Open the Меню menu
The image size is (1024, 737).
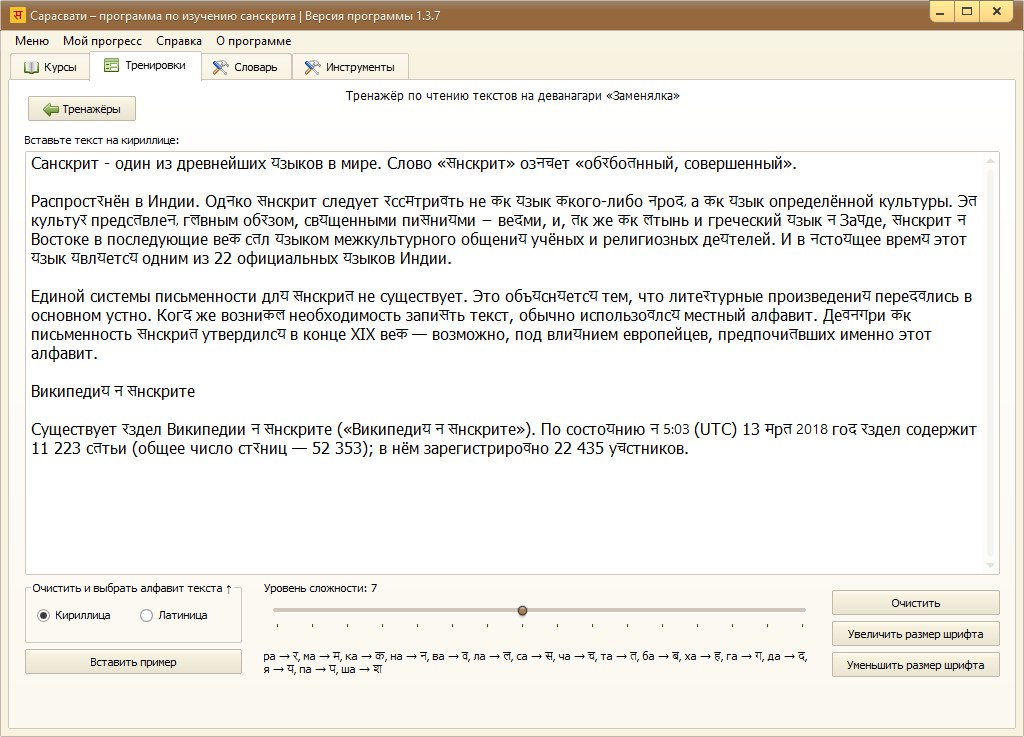pos(31,41)
